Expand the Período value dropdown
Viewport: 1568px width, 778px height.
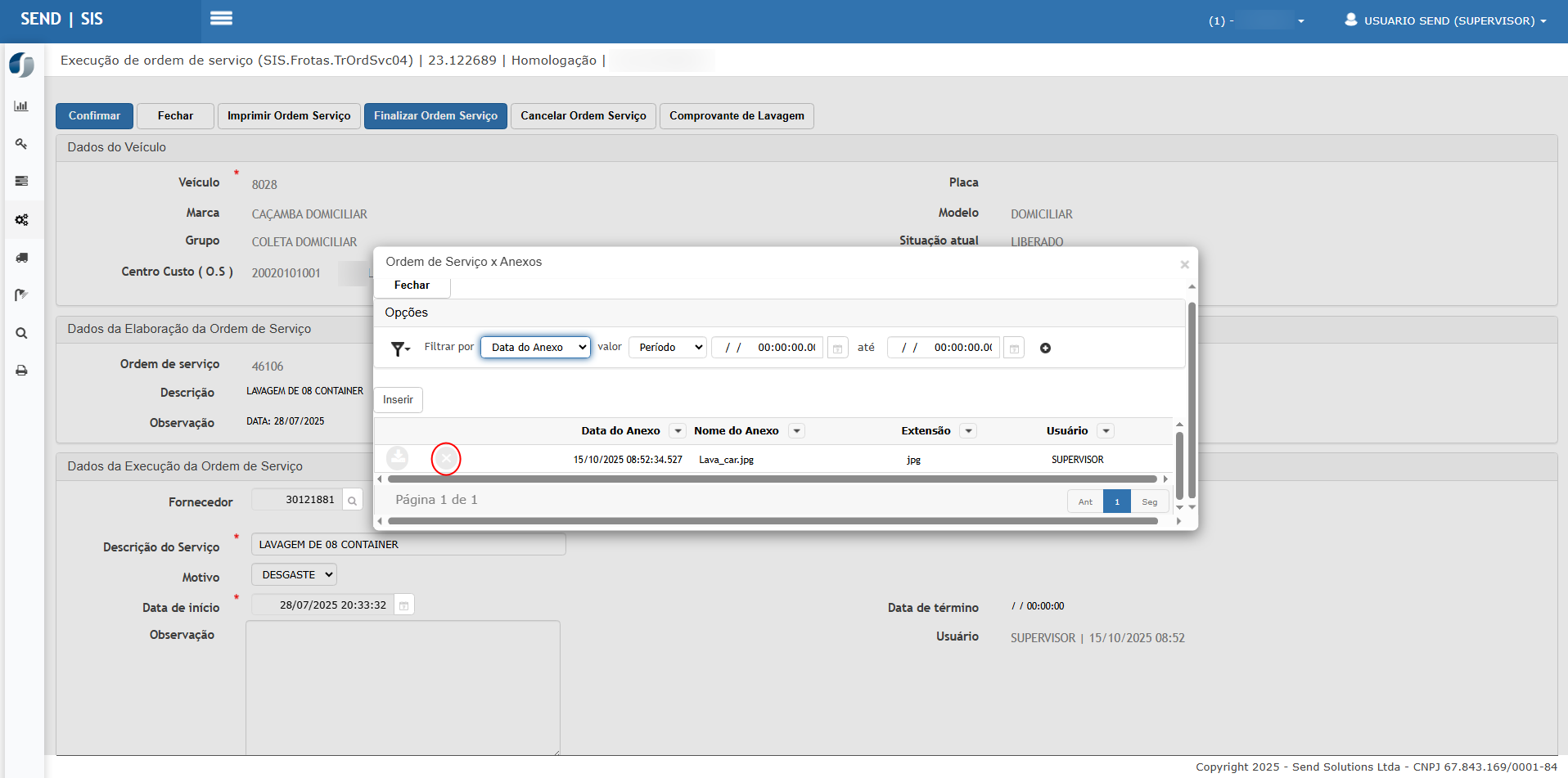[x=667, y=348]
